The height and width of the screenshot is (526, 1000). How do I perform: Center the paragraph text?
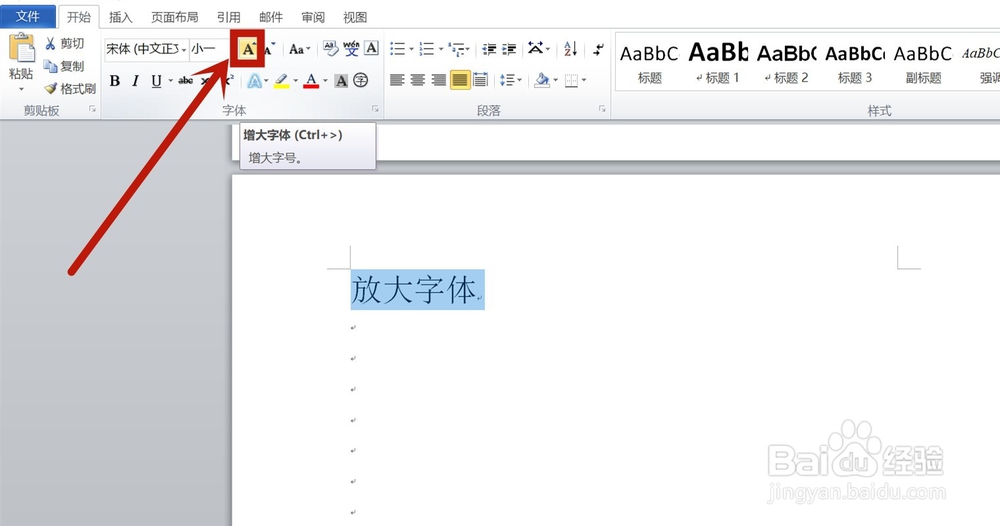click(x=418, y=80)
